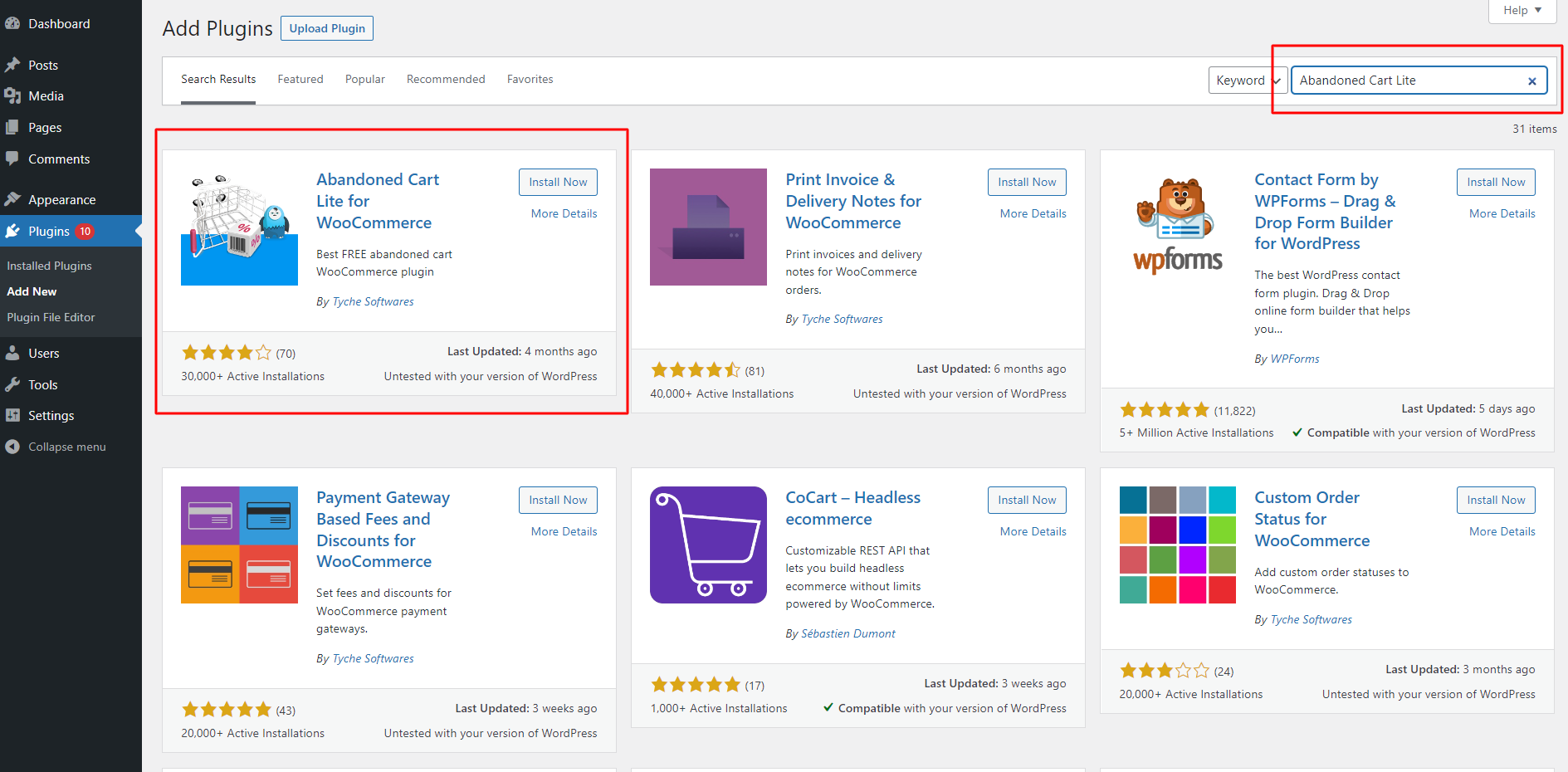Open Payment Gateway plugin cards thumbnail
The width and height of the screenshot is (1568, 772).
click(x=239, y=545)
